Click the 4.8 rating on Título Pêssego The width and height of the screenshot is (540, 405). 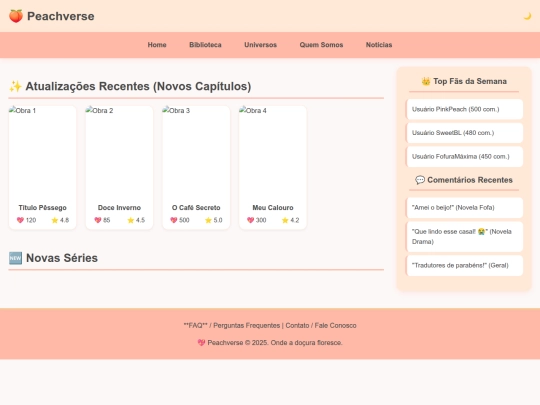tap(64, 220)
